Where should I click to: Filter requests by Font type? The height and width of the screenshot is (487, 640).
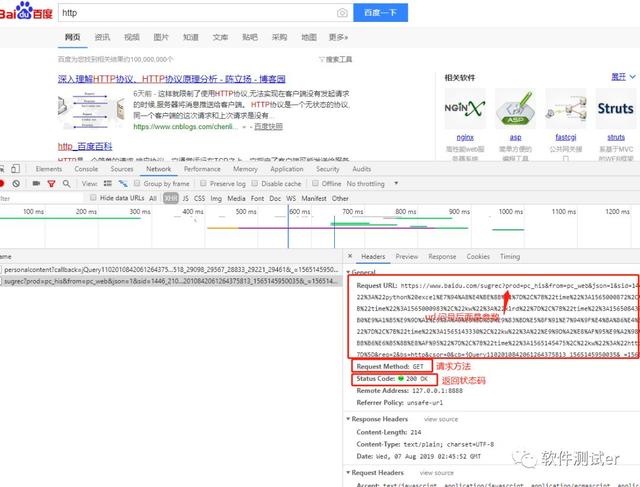pyautogui.click(x=257, y=198)
